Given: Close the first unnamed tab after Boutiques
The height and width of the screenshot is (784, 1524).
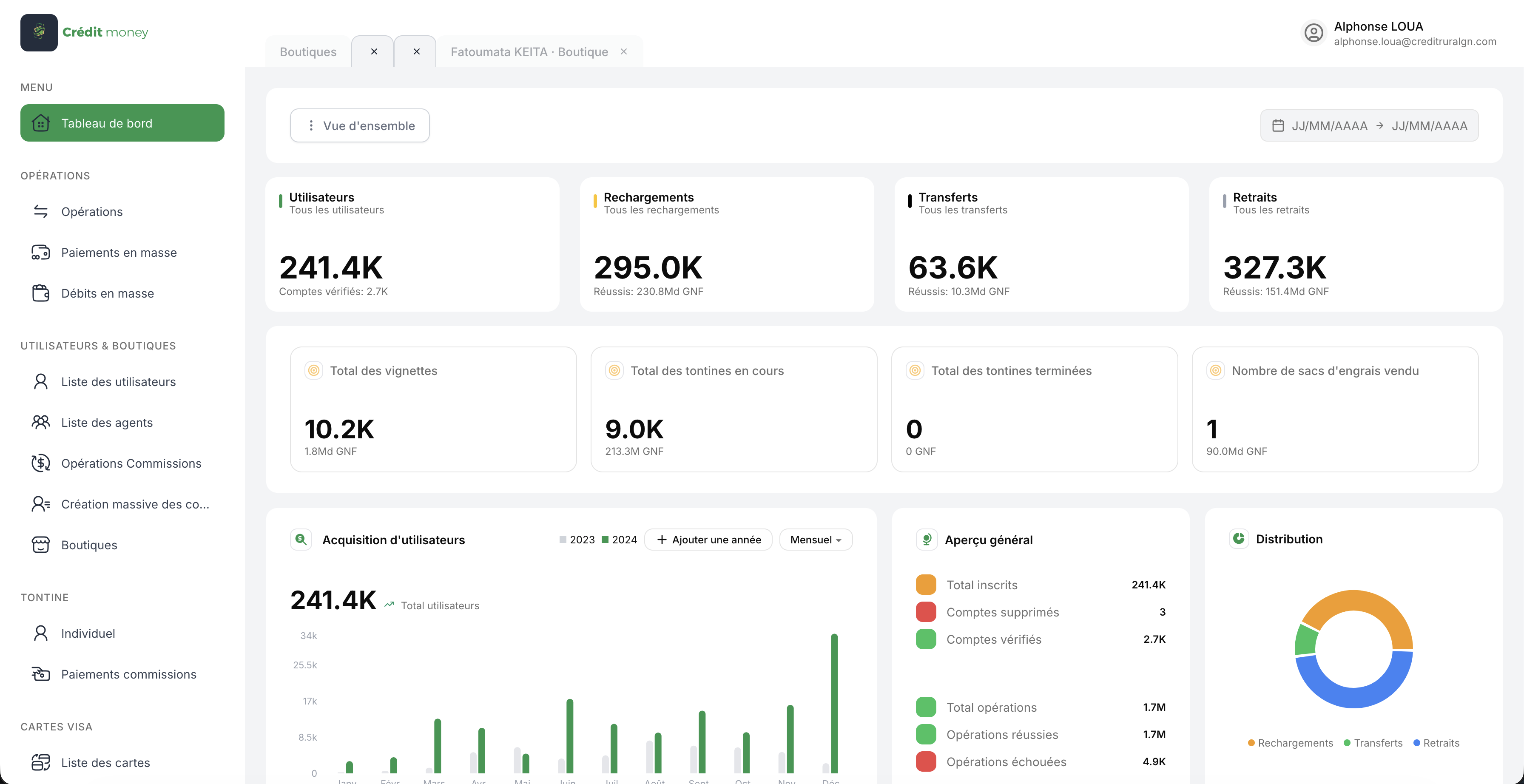Looking at the screenshot, I should pyautogui.click(x=374, y=51).
